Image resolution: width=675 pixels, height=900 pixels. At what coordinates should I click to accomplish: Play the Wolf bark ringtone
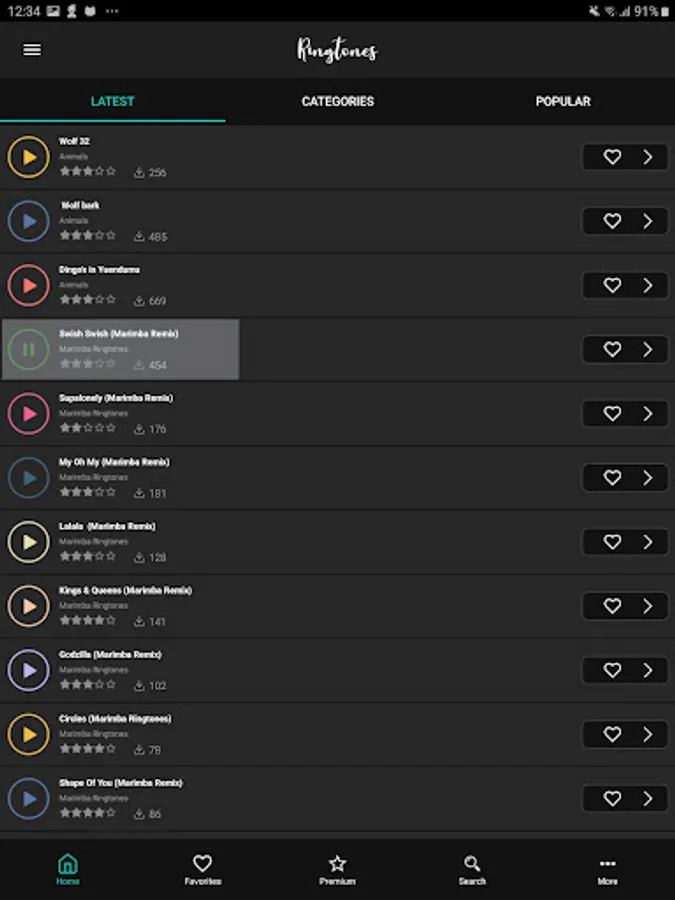[x=29, y=221]
